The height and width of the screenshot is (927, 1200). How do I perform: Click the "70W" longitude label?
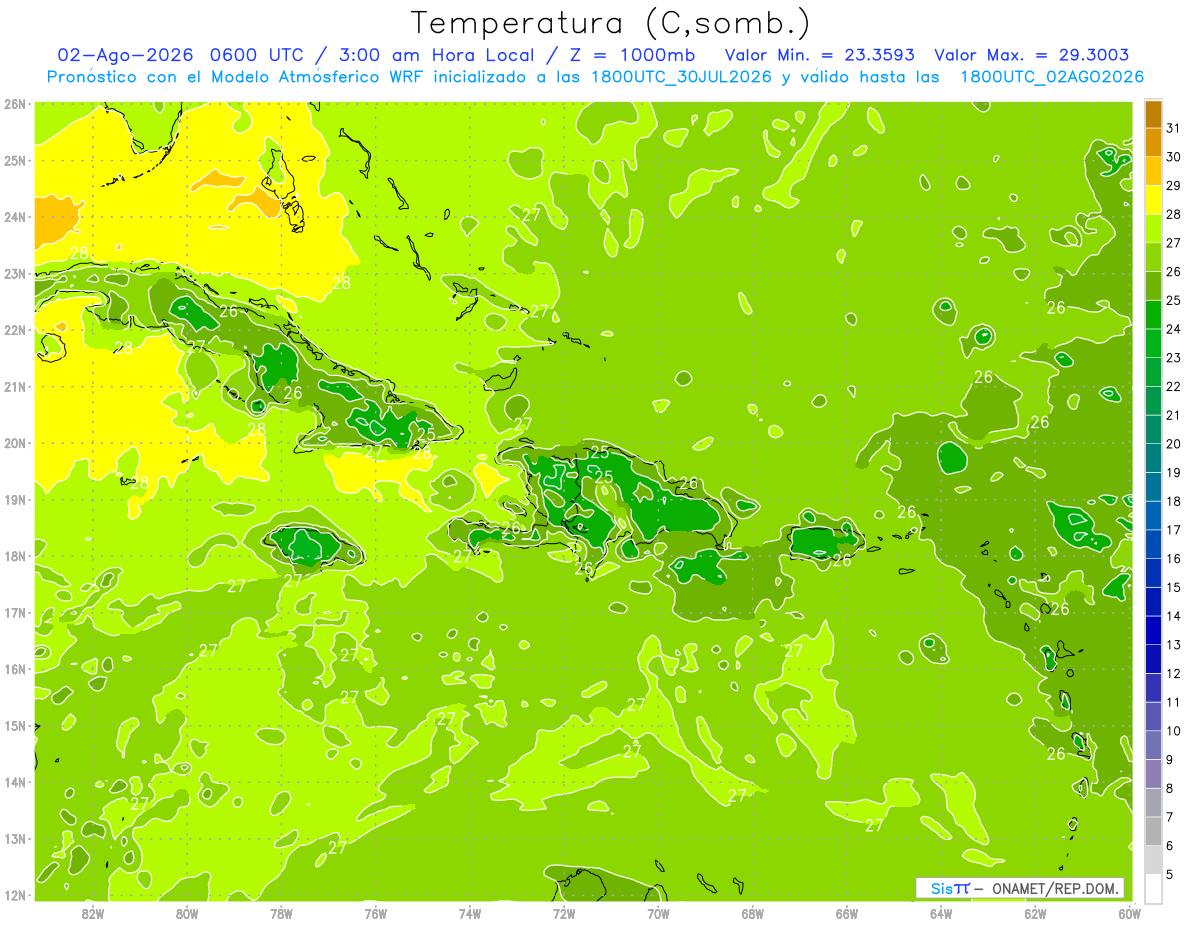(658, 913)
